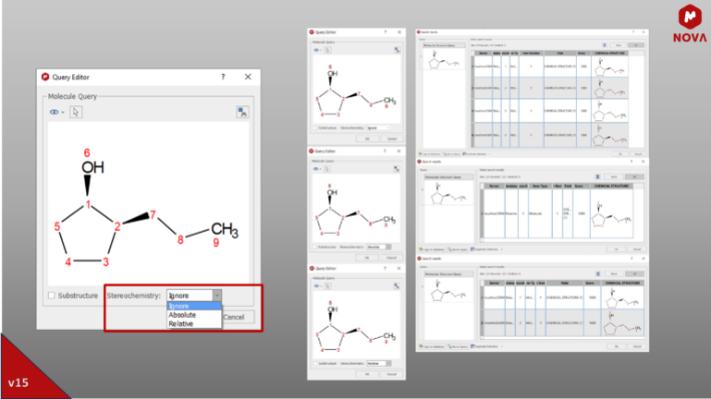Click the question mark help icon in the large Query Editor
The width and height of the screenshot is (711, 399).
click(x=223, y=77)
